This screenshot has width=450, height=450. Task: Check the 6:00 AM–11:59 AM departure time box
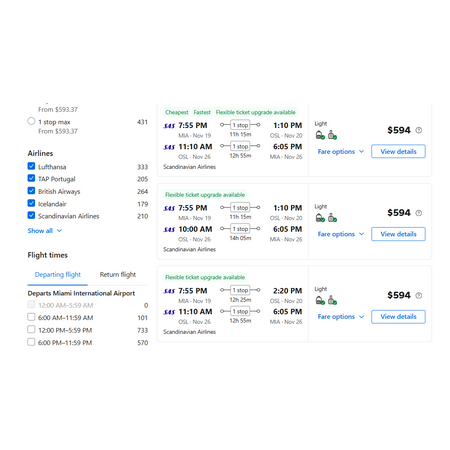(x=31, y=317)
